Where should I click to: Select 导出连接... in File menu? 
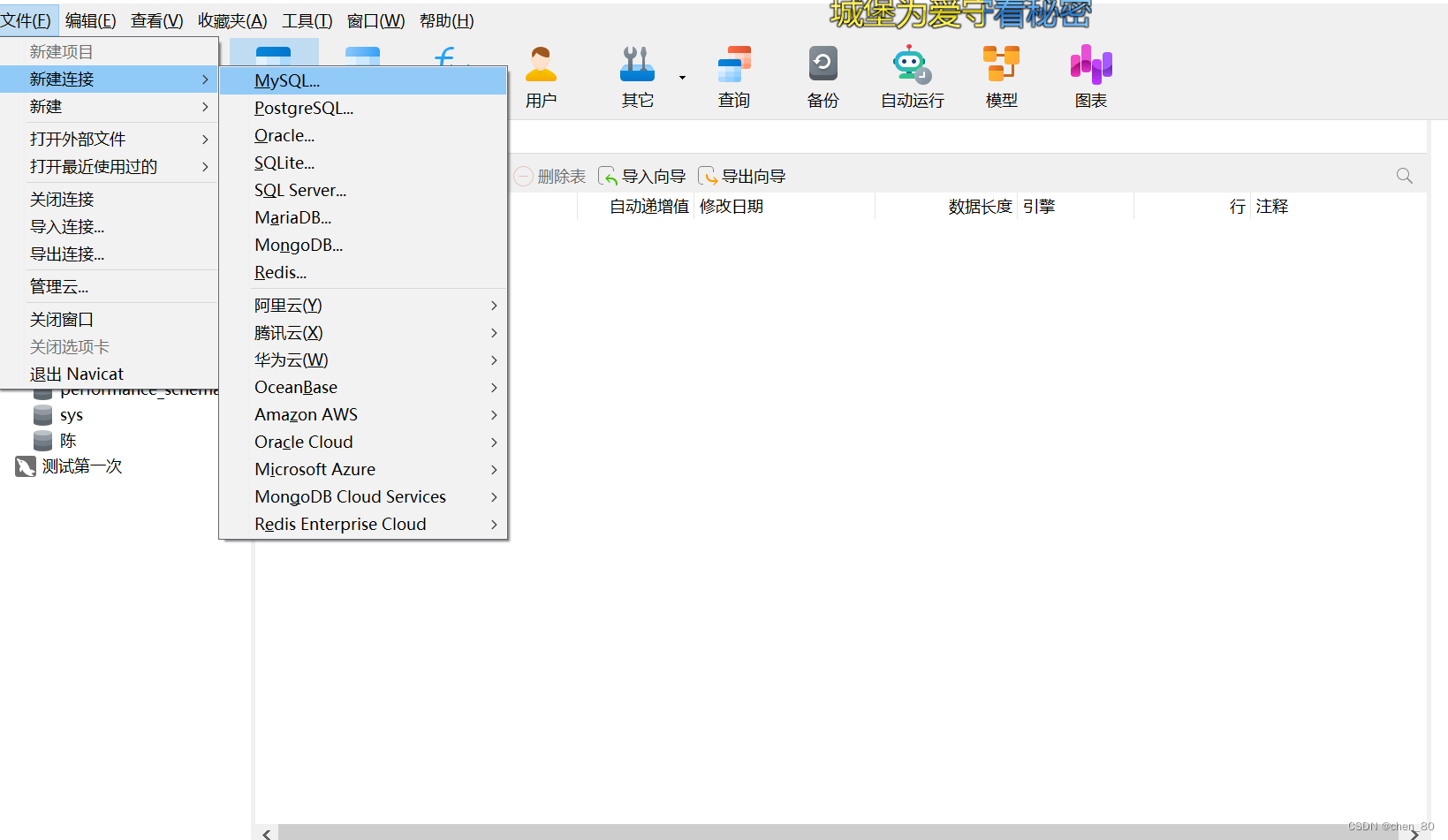[109, 254]
